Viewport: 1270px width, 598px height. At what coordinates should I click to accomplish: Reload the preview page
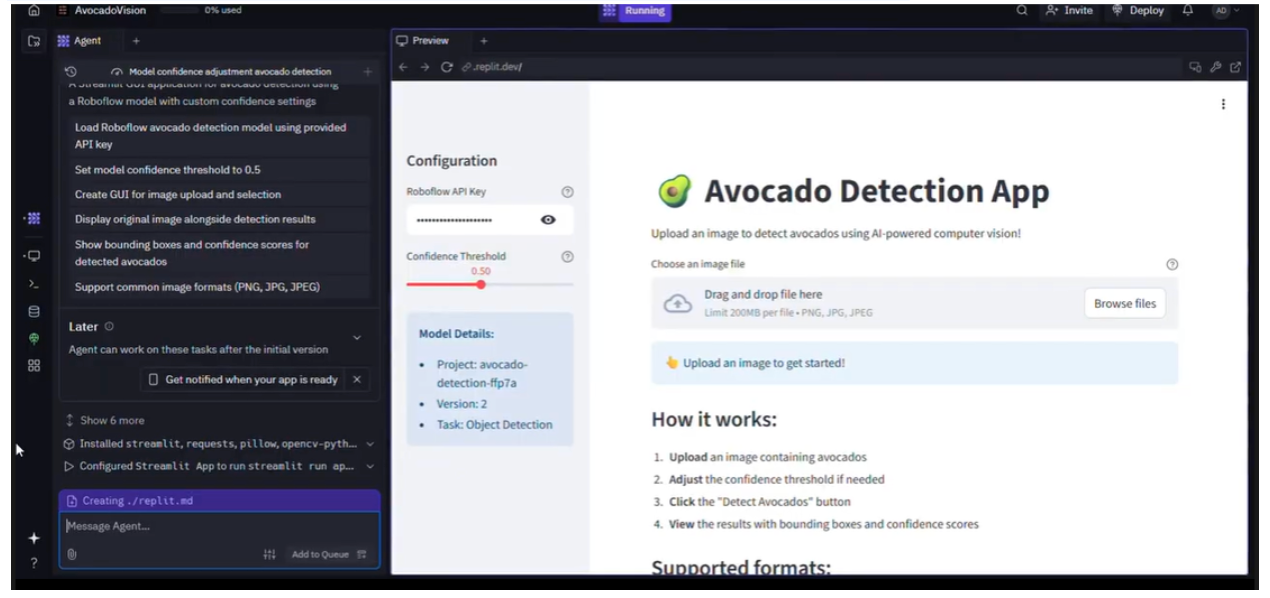tap(447, 67)
